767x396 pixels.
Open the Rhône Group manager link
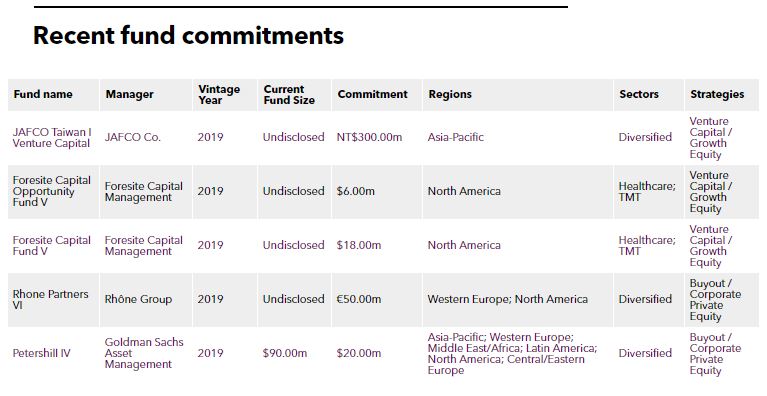point(138,299)
